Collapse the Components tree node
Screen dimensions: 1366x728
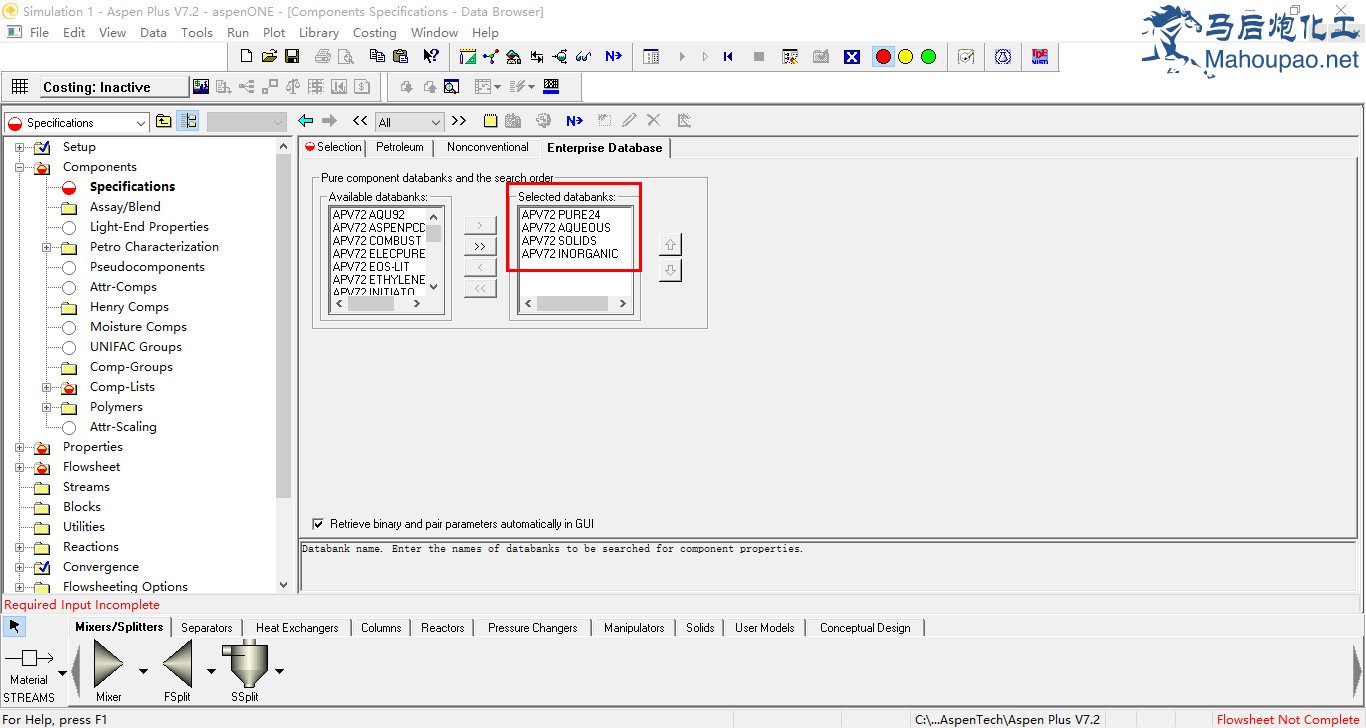click(19, 167)
